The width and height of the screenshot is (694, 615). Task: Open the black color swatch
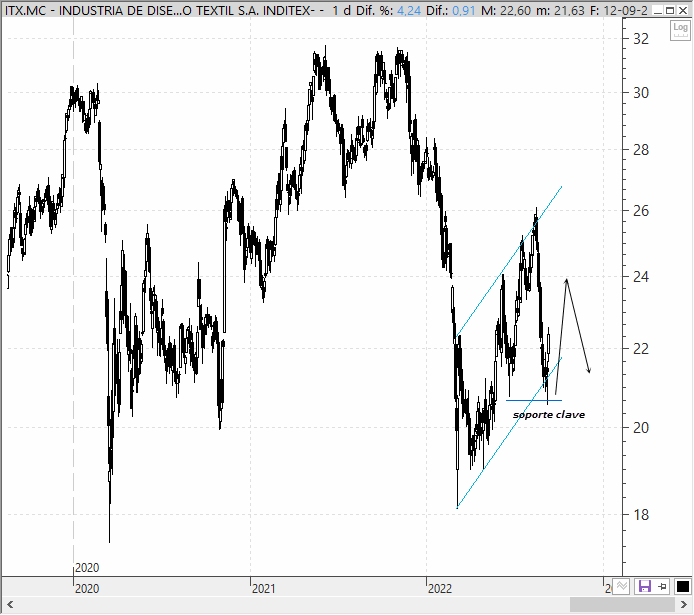point(683,587)
